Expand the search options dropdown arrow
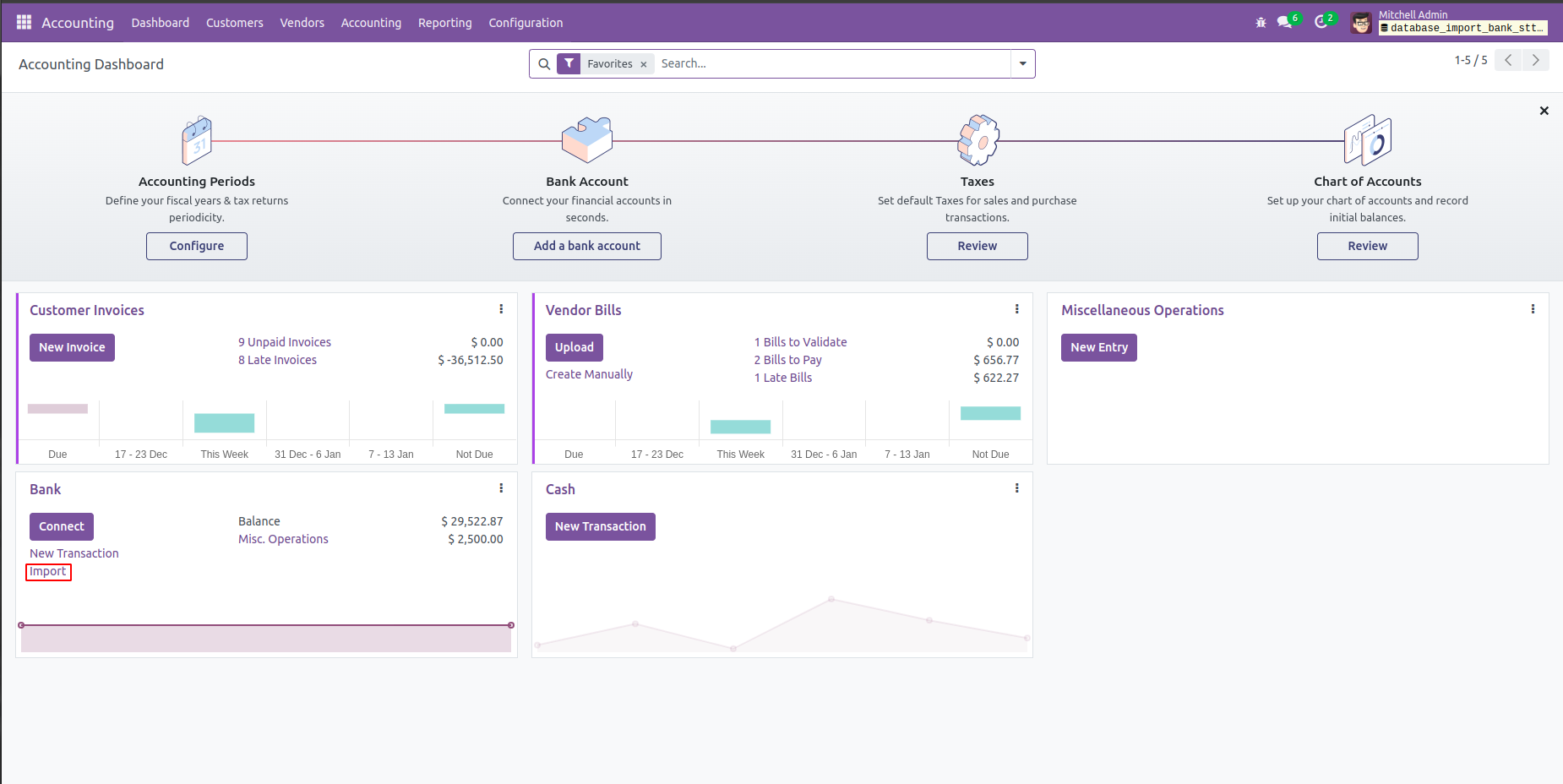This screenshot has width=1563, height=784. (x=1023, y=63)
